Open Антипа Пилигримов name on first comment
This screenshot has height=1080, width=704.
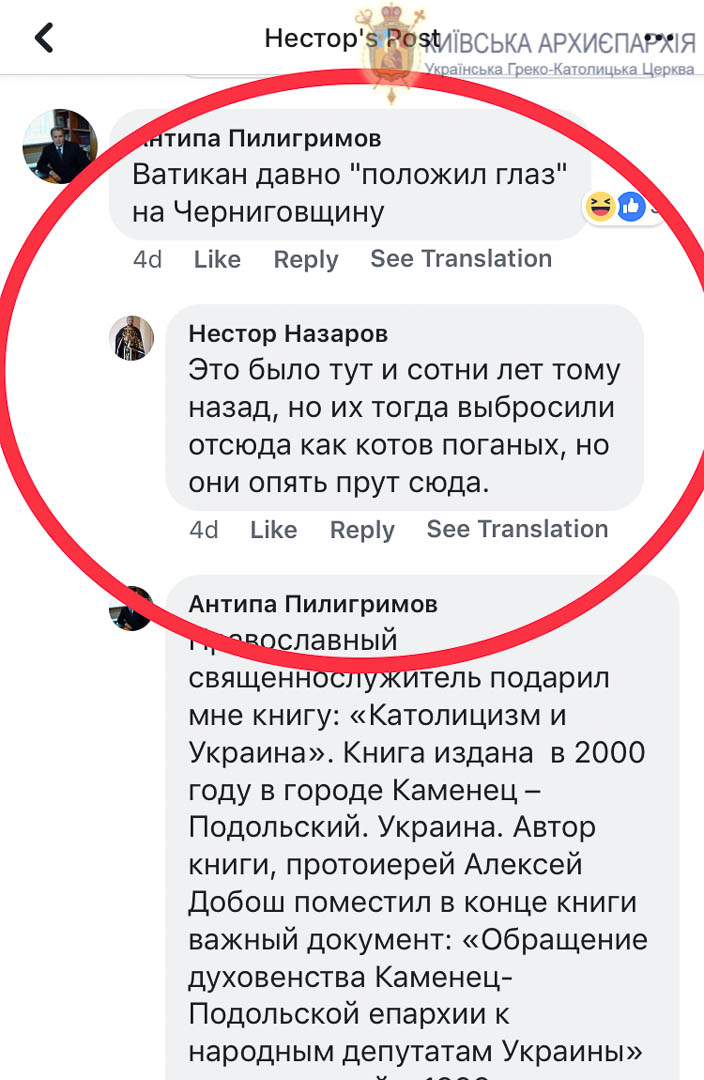(x=256, y=138)
